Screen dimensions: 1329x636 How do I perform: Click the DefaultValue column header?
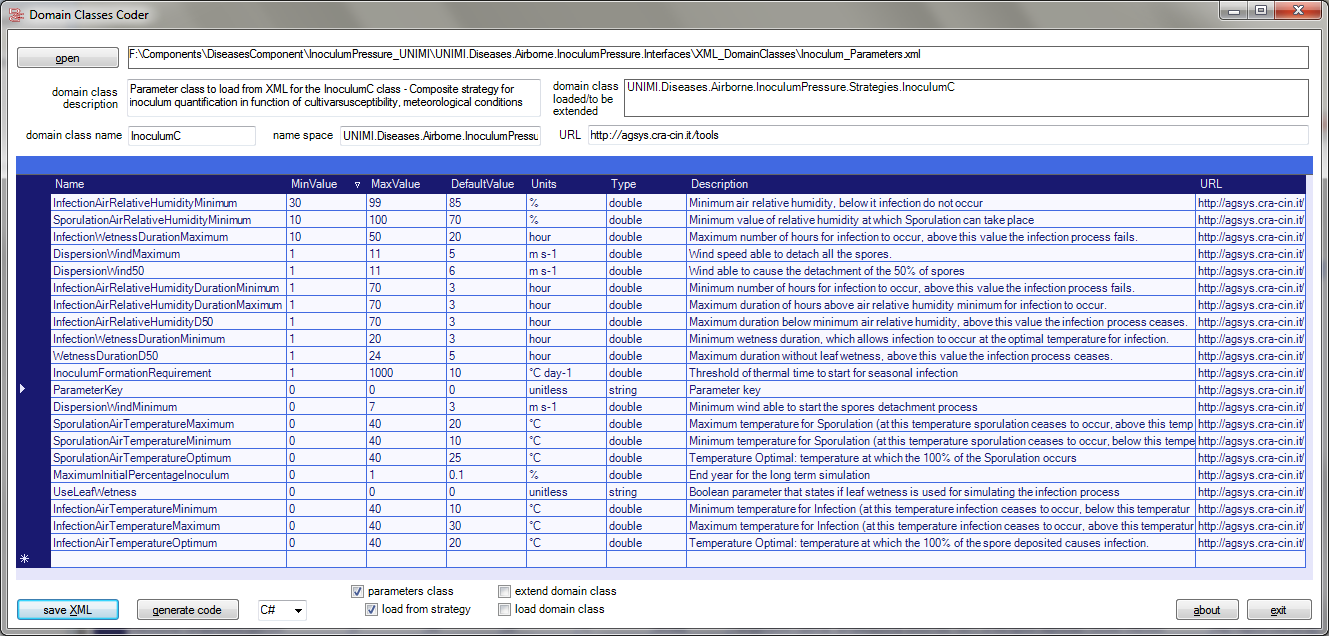pyautogui.click(x=486, y=184)
